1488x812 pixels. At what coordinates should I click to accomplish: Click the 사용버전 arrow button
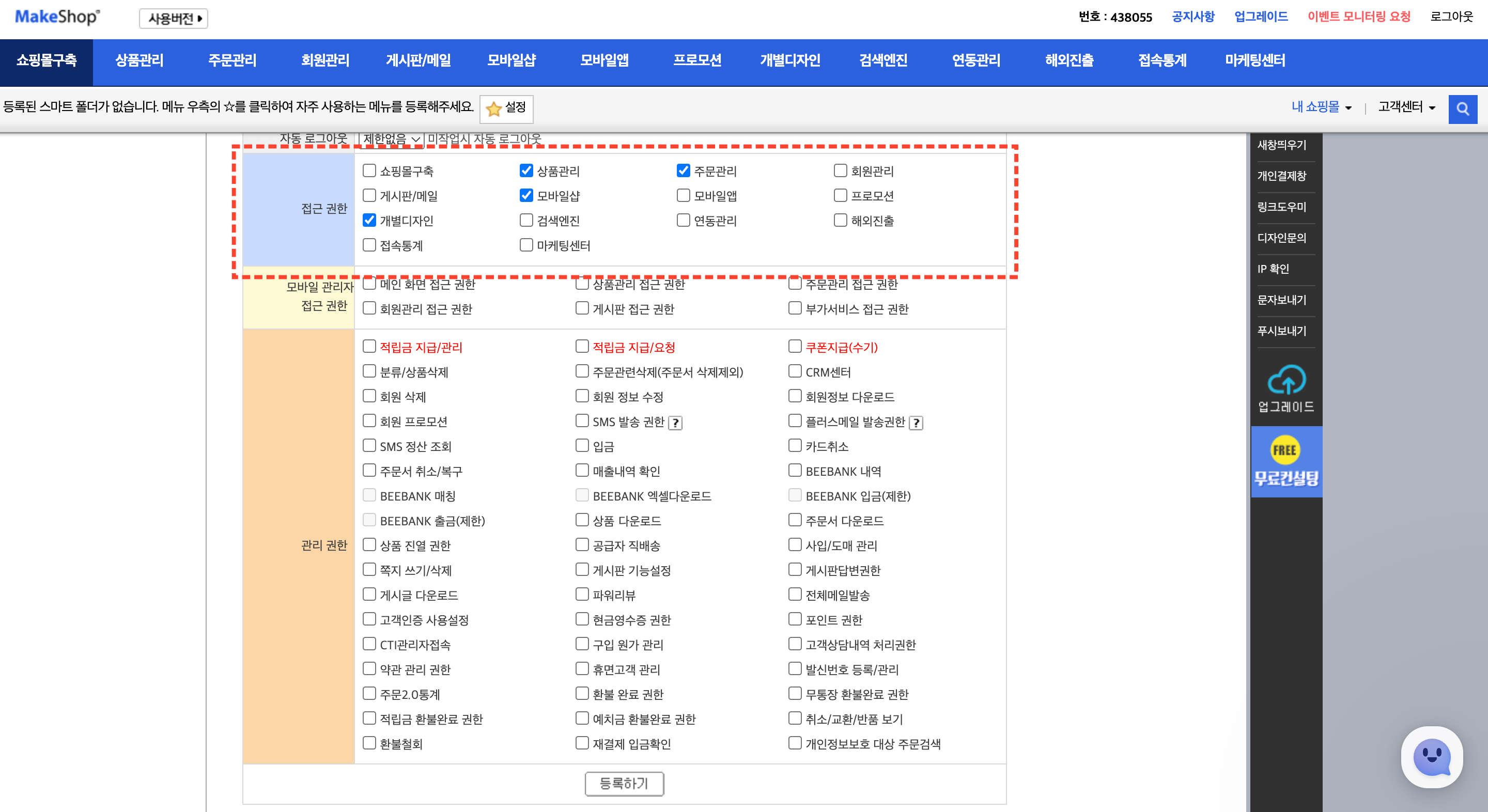pyautogui.click(x=173, y=19)
